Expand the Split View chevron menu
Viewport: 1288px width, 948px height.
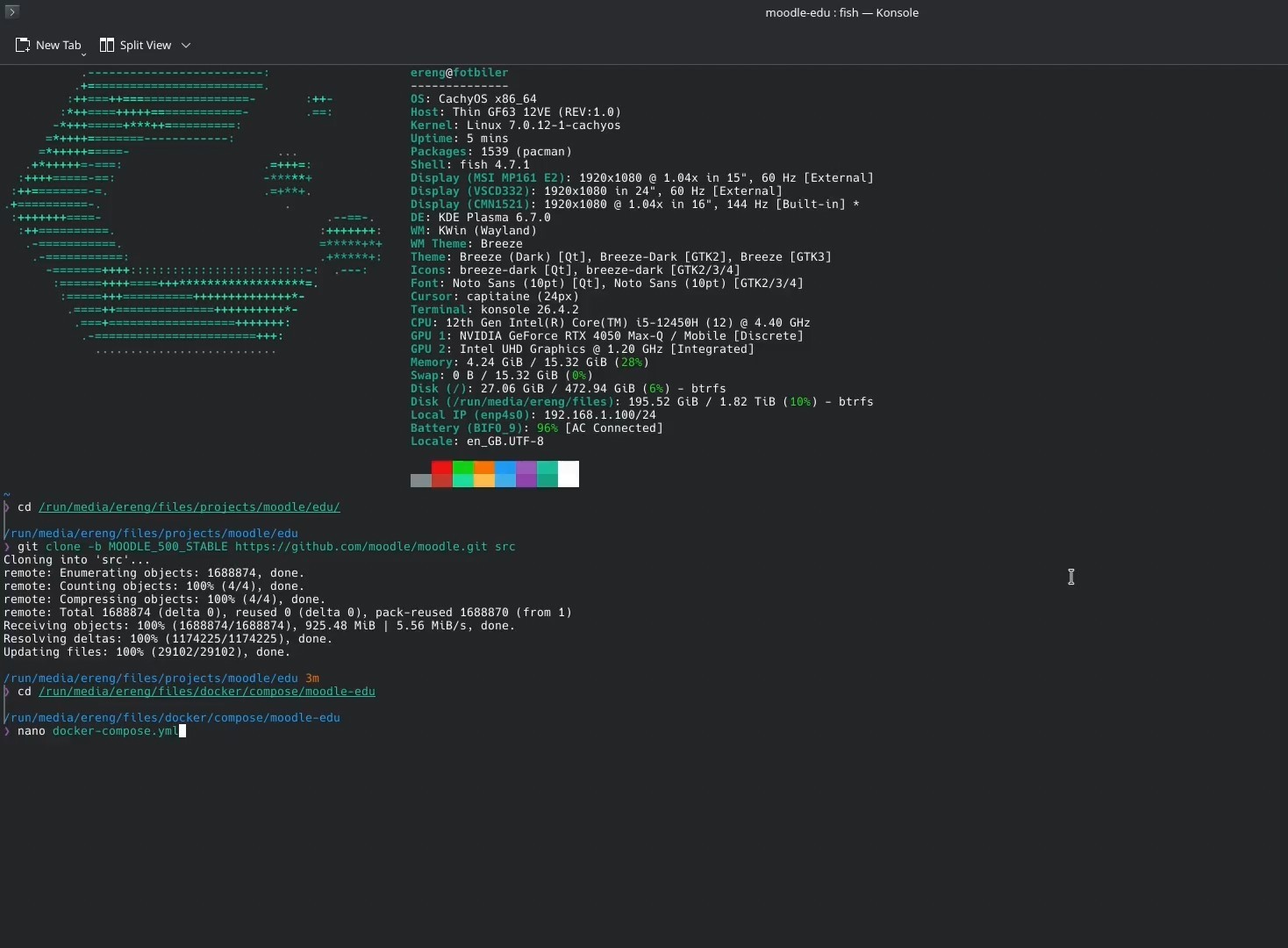pyautogui.click(x=186, y=45)
